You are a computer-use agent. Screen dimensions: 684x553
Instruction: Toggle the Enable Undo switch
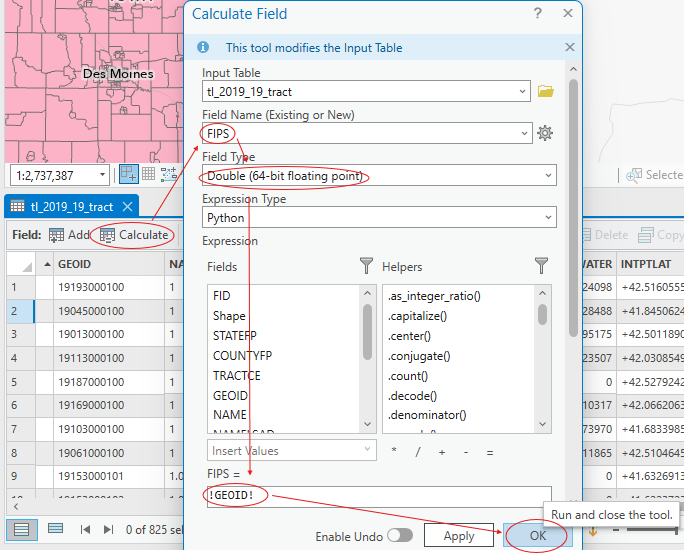coord(400,536)
